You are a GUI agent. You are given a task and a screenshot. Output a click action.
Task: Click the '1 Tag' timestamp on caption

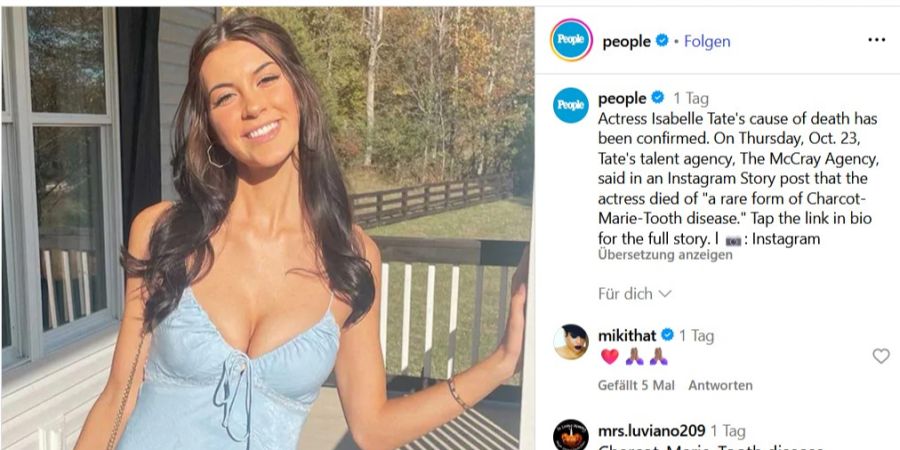tap(691, 98)
